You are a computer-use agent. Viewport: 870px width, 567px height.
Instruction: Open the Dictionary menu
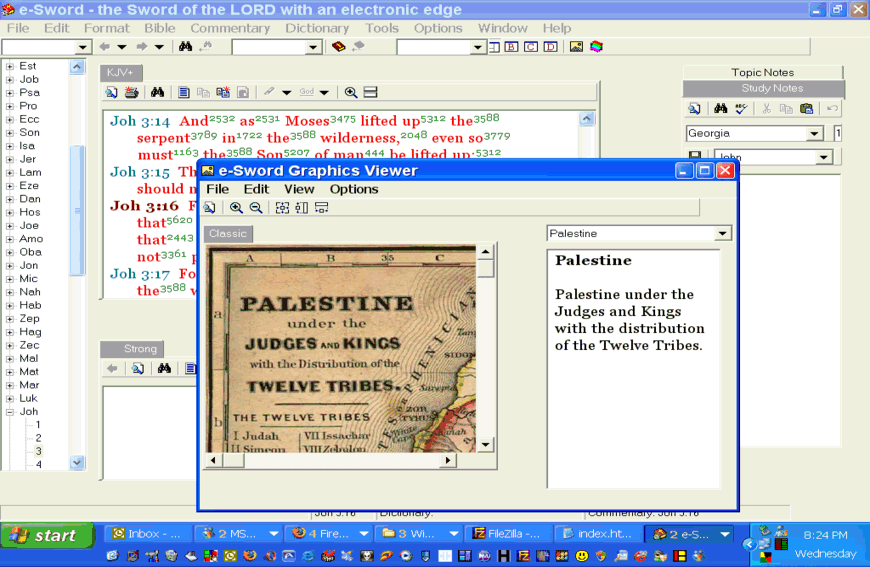[317, 28]
